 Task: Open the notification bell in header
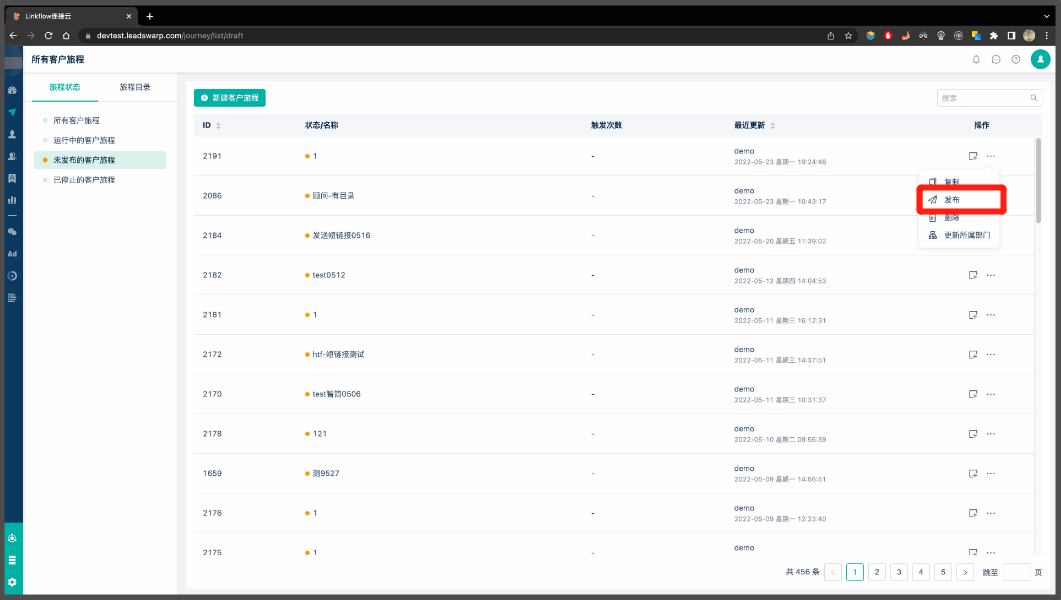[x=976, y=60]
